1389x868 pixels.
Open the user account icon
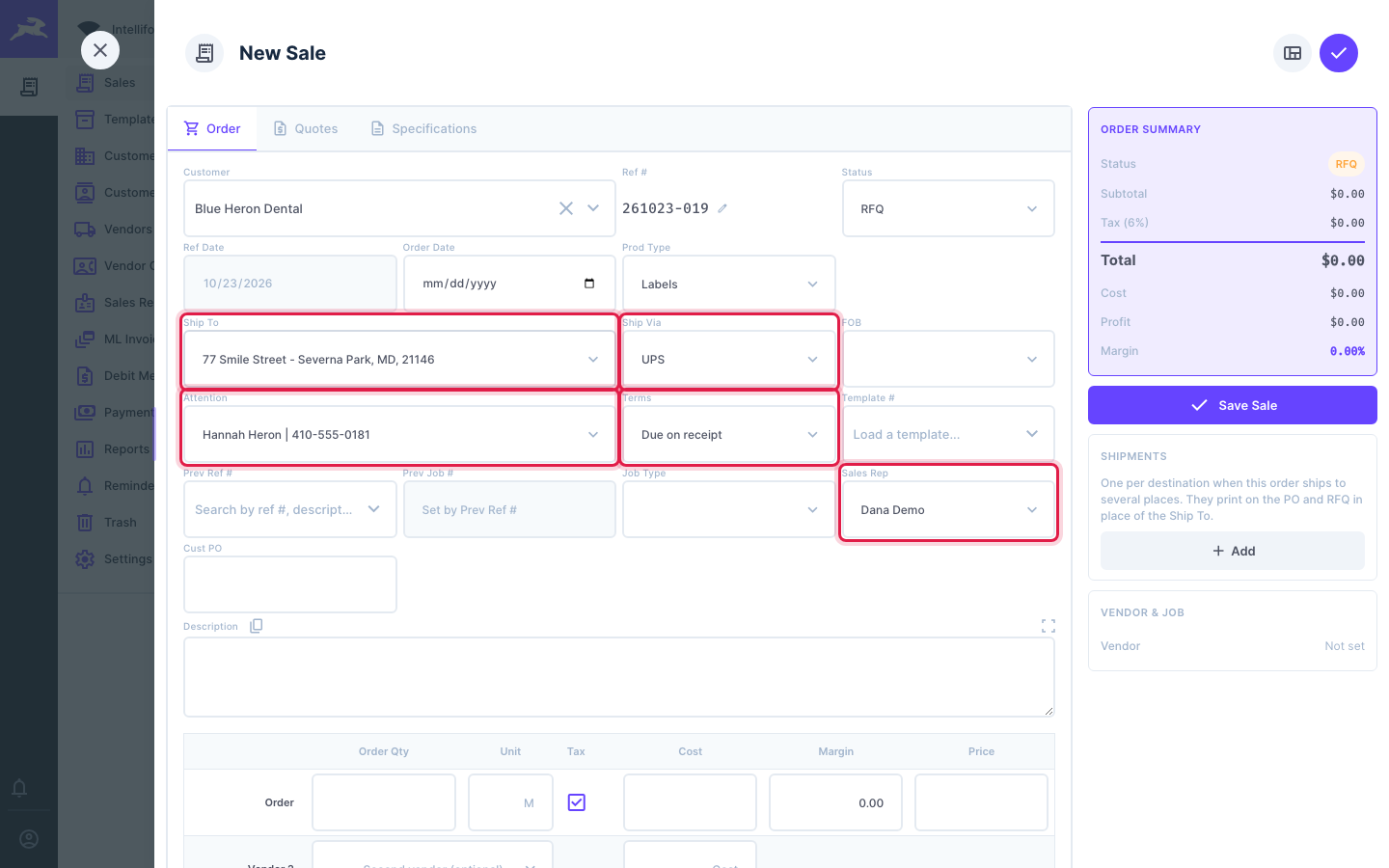pyautogui.click(x=29, y=839)
